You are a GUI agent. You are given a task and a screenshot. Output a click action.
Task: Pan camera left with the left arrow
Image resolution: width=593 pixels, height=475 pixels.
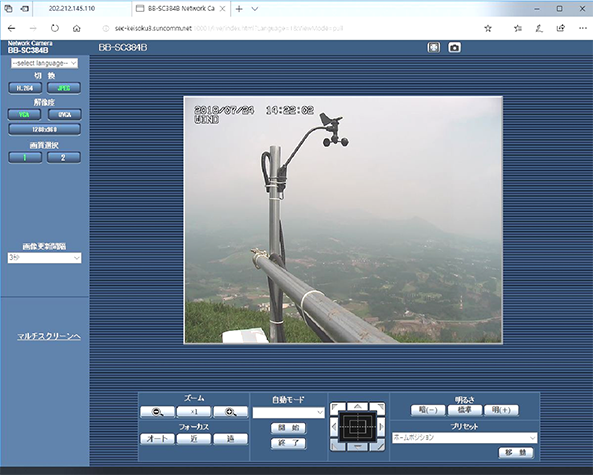pyautogui.click(x=334, y=427)
